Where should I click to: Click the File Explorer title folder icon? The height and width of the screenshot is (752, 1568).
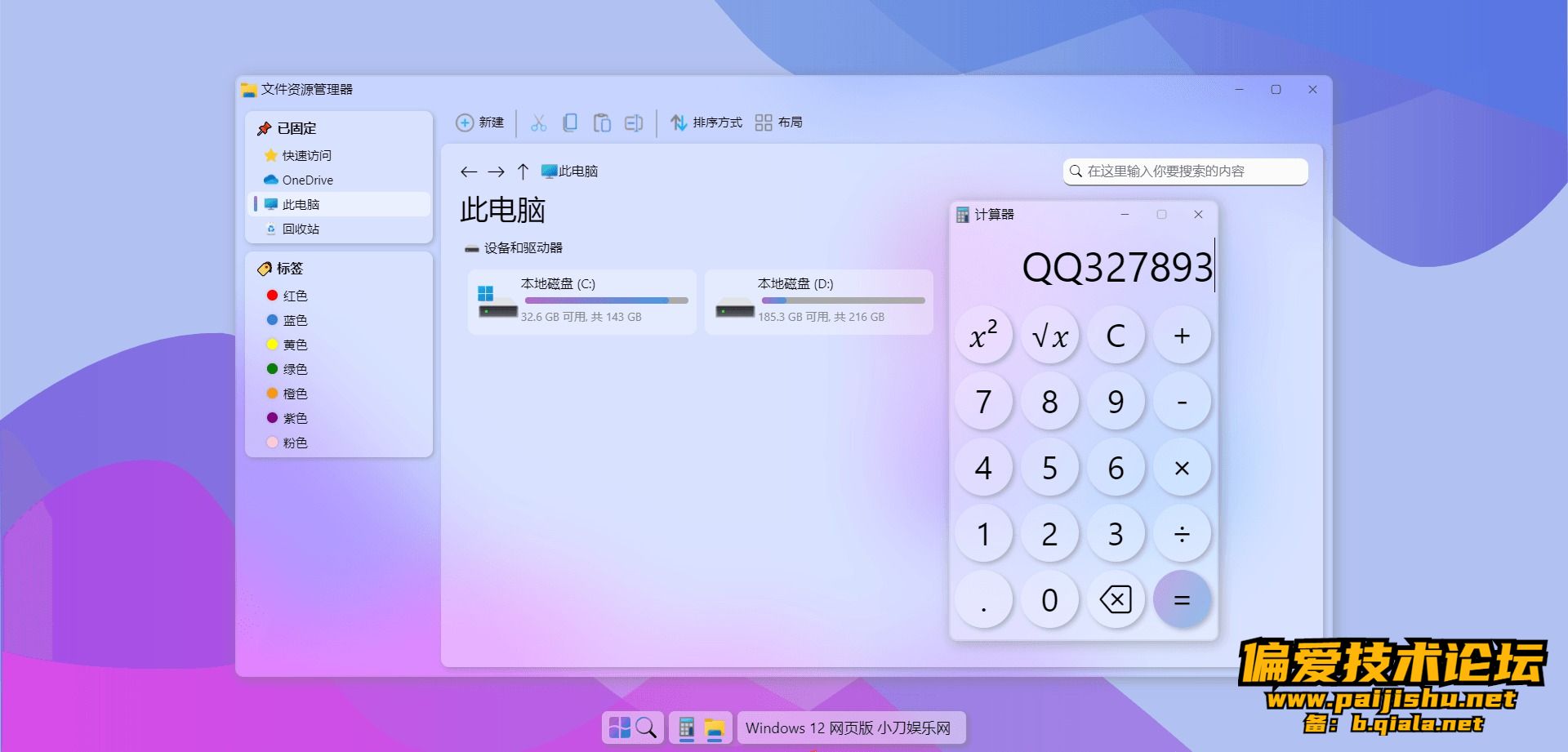click(249, 90)
